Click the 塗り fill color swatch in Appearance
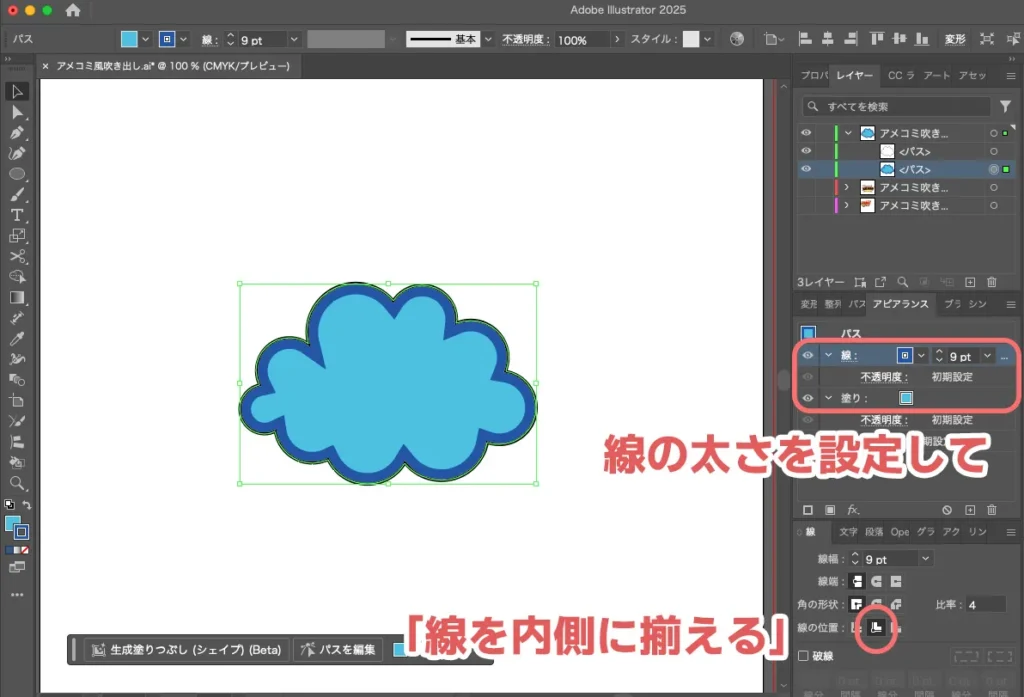Screen dimensions: 1024x697 (x=907, y=397)
